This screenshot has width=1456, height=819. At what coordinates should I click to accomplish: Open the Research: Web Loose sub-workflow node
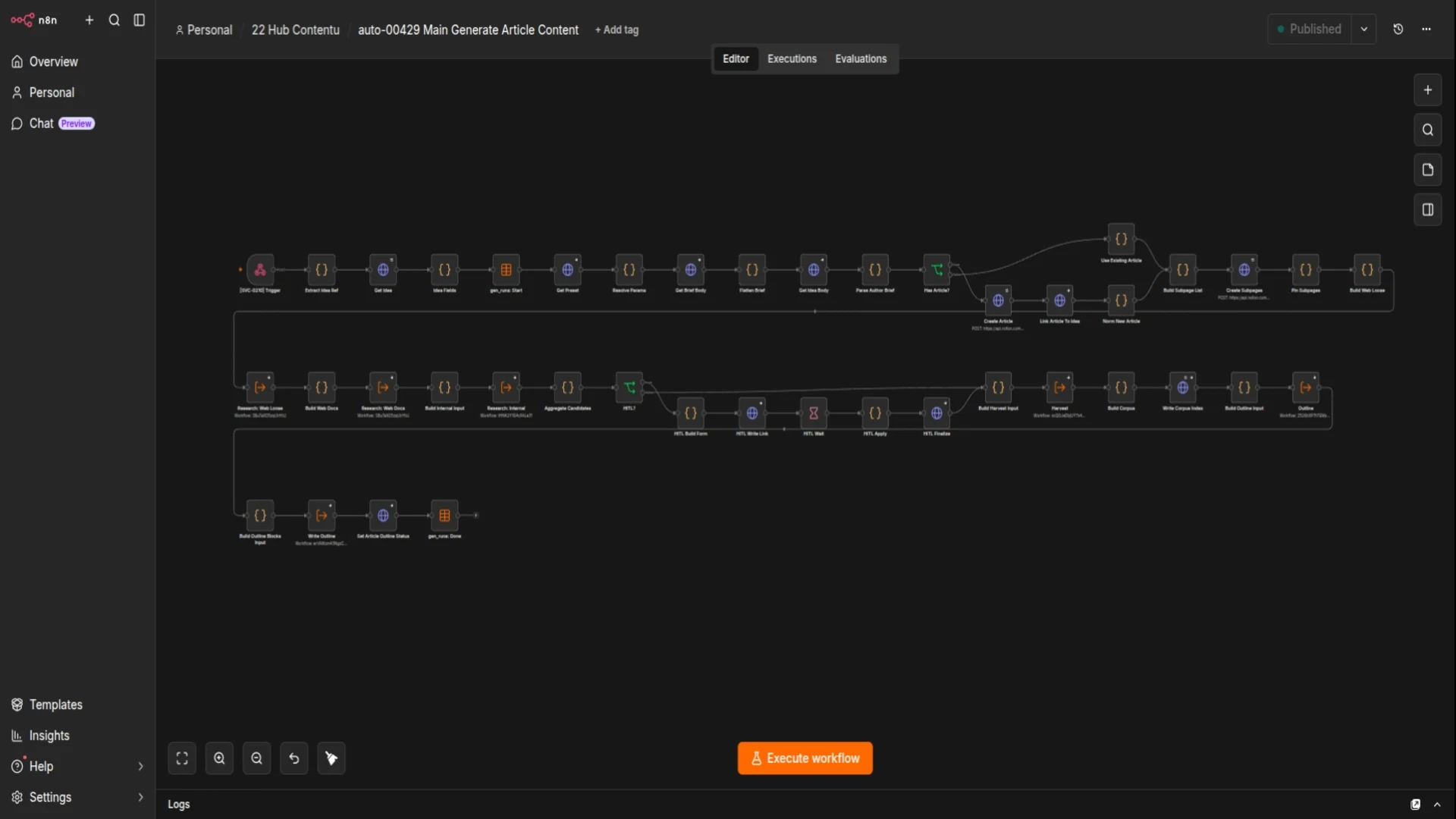[260, 388]
